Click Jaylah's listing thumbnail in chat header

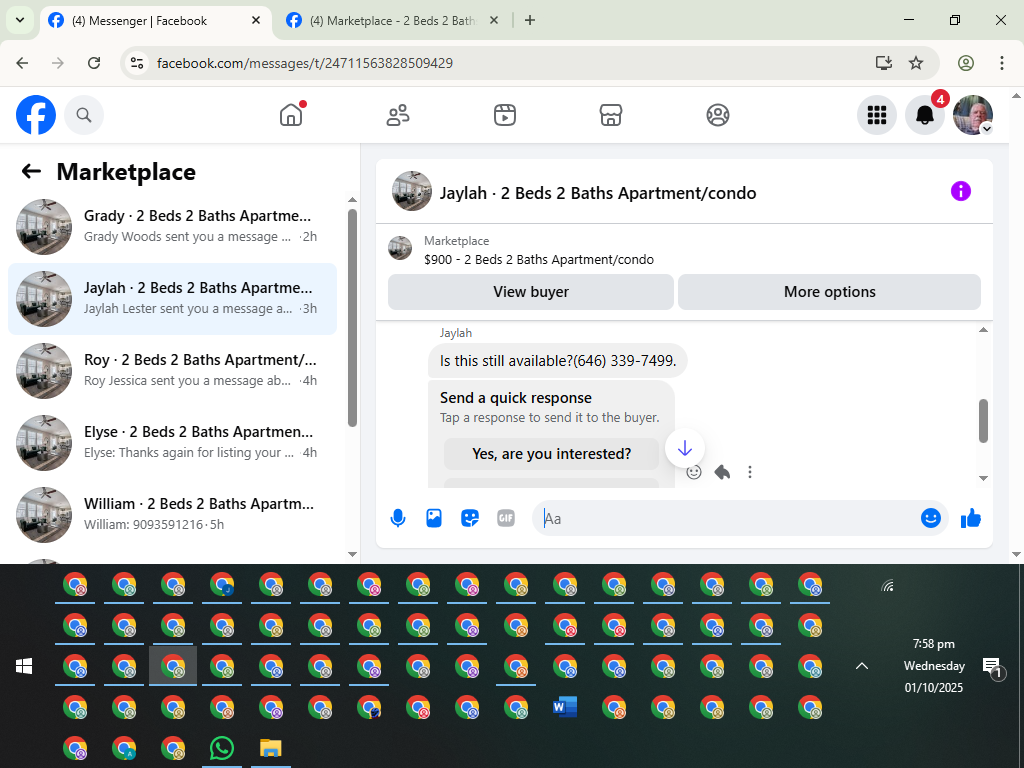(x=411, y=191)
